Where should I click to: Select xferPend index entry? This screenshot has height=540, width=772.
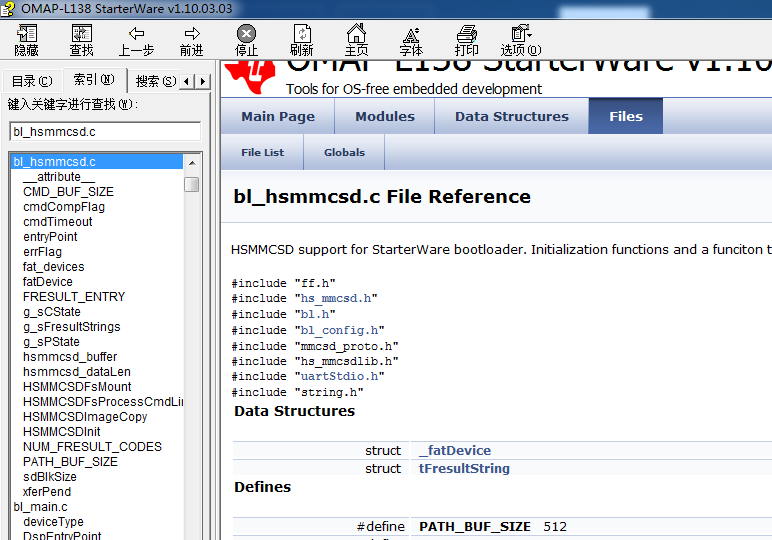(47, 492)
